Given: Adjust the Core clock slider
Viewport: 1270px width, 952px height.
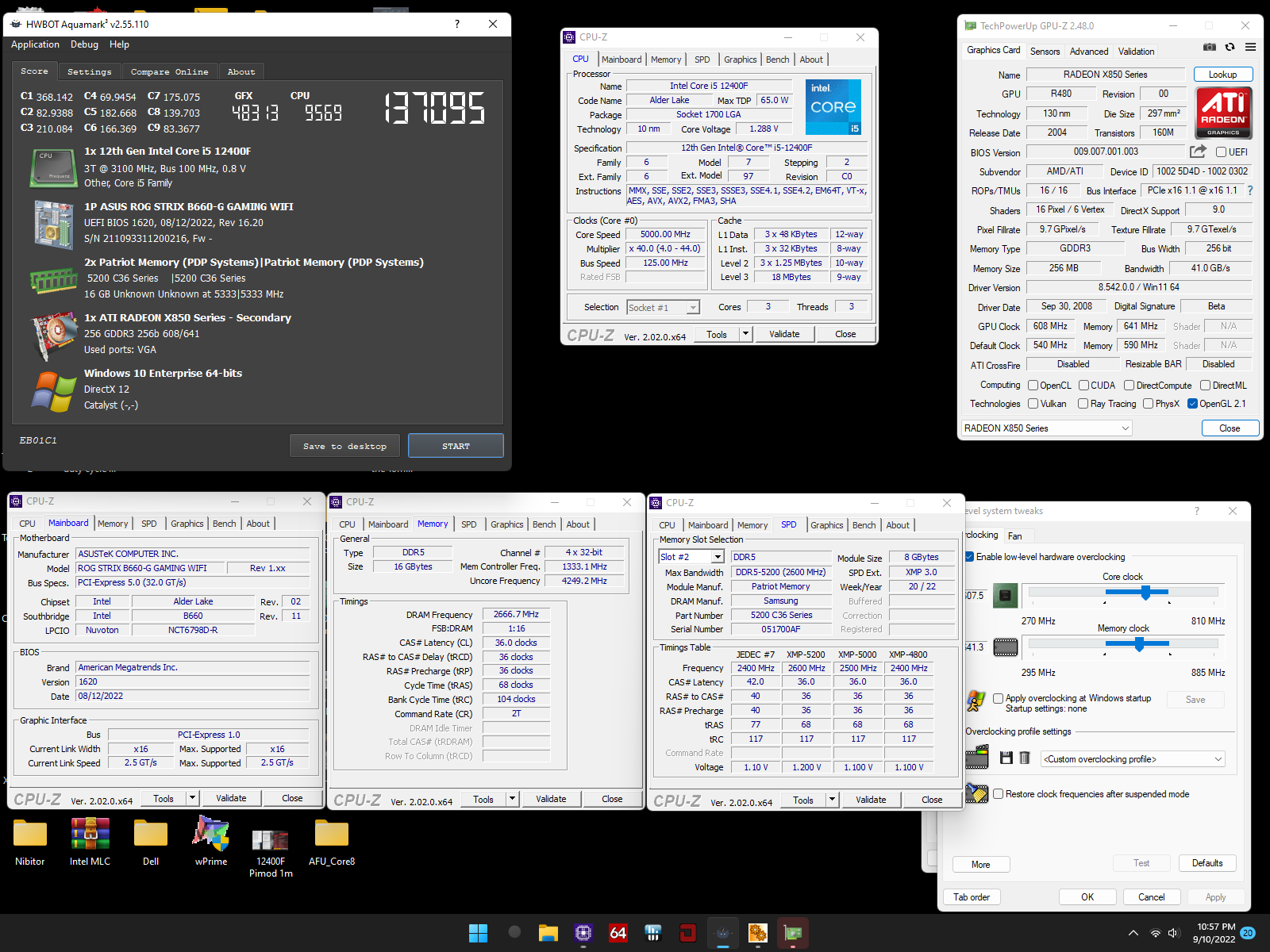Looking at the screenshot, I should 1145,592.
